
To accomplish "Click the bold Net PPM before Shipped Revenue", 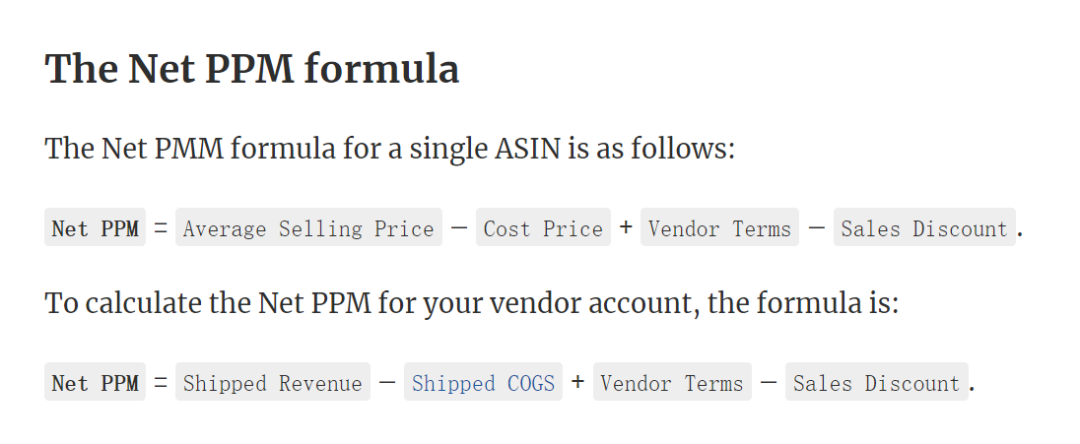I will coord(95,383).
